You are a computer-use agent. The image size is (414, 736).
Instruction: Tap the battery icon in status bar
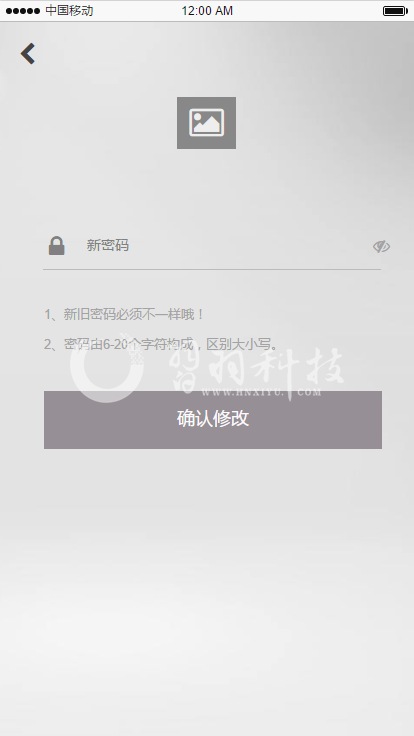coord(395,11)
